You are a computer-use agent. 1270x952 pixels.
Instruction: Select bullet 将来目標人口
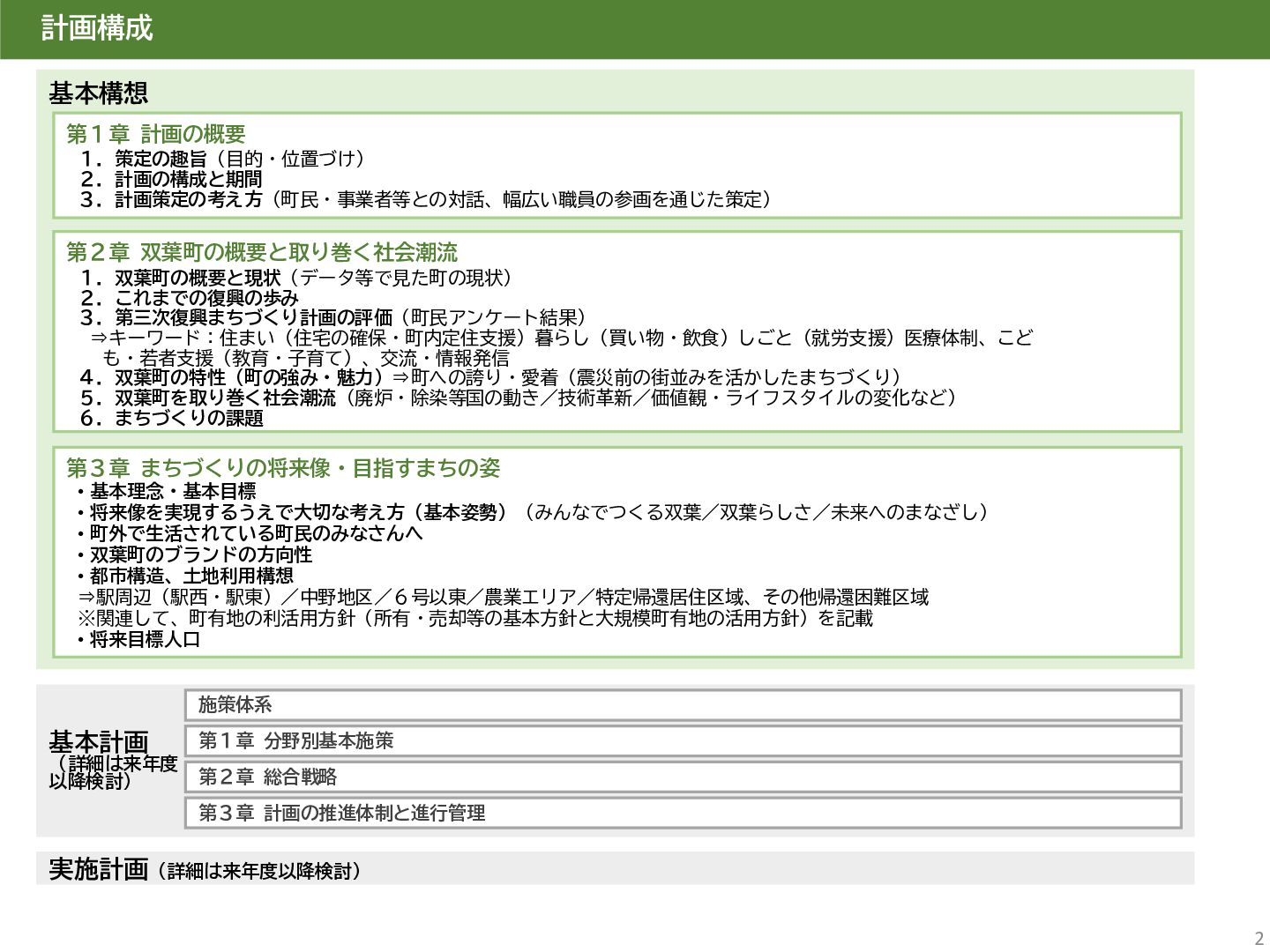(138, 639)
